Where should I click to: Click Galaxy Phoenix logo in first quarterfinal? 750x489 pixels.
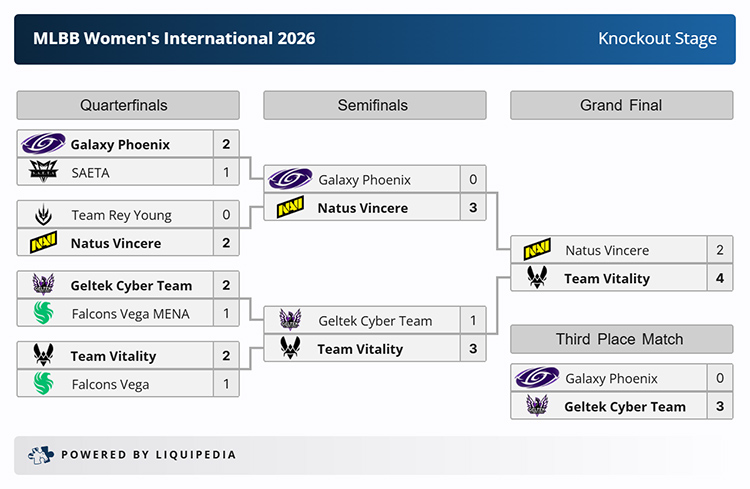(43, 144)
